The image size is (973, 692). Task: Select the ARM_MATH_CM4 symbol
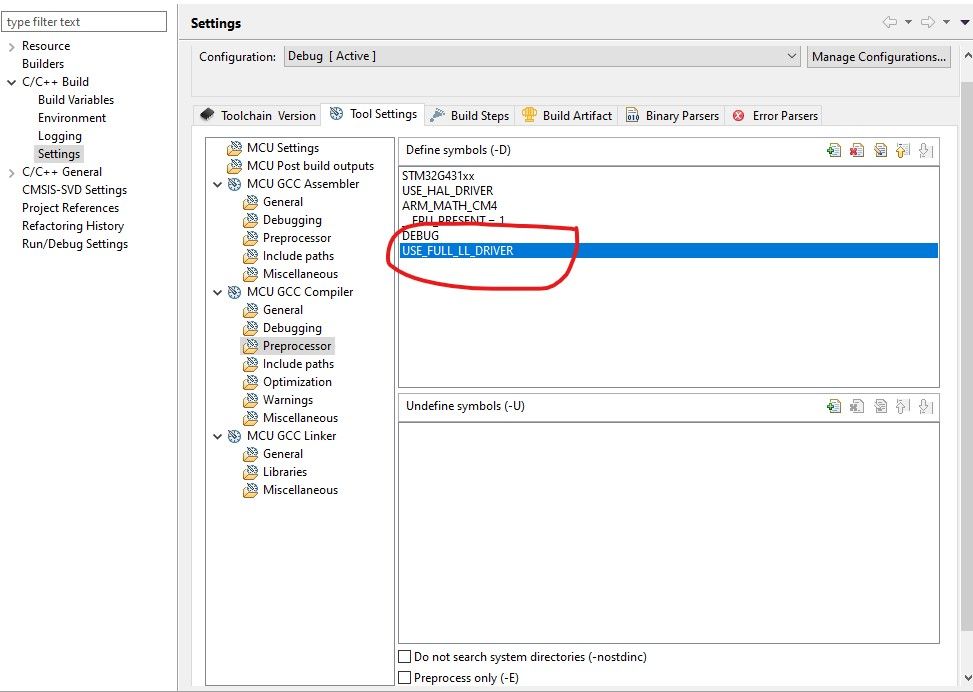449,205
